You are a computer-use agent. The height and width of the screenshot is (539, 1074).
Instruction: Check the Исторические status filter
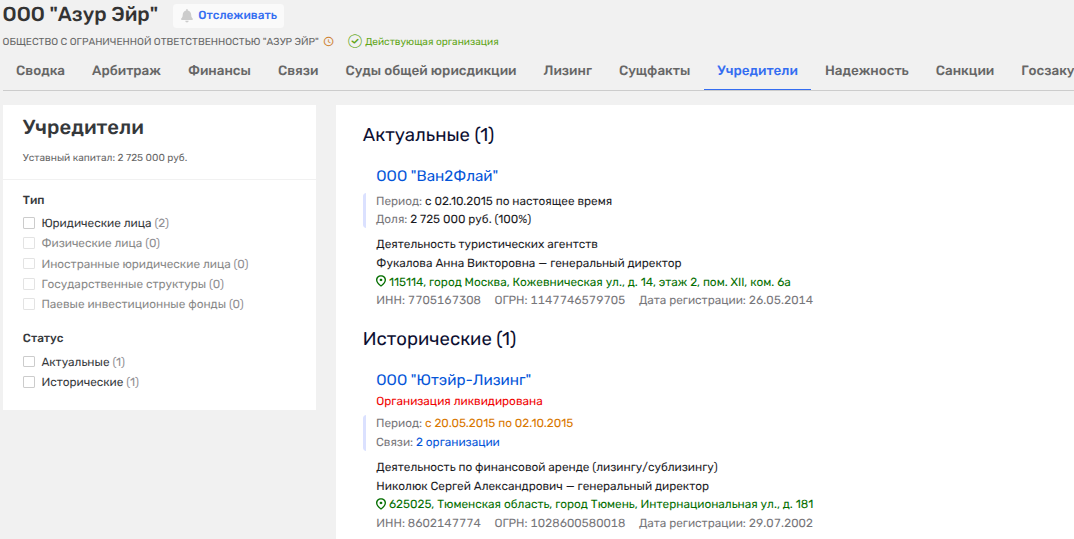click(x=29, y=382)
